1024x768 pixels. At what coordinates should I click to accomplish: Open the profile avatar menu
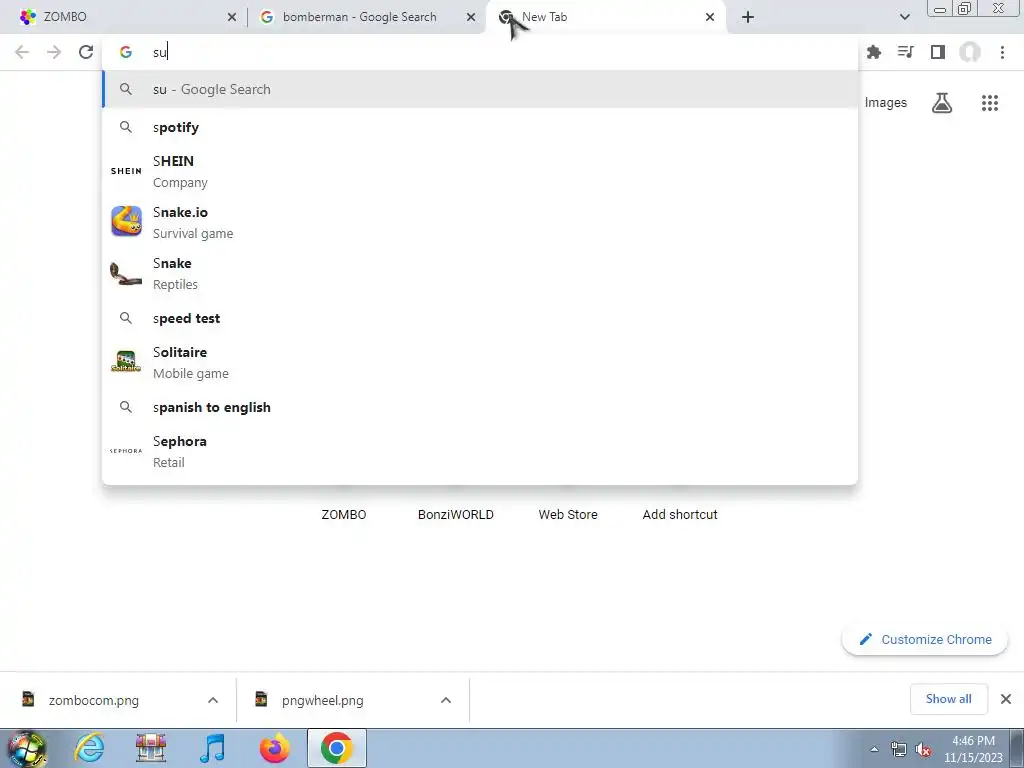pyautogui.click(x=970, y=52)
